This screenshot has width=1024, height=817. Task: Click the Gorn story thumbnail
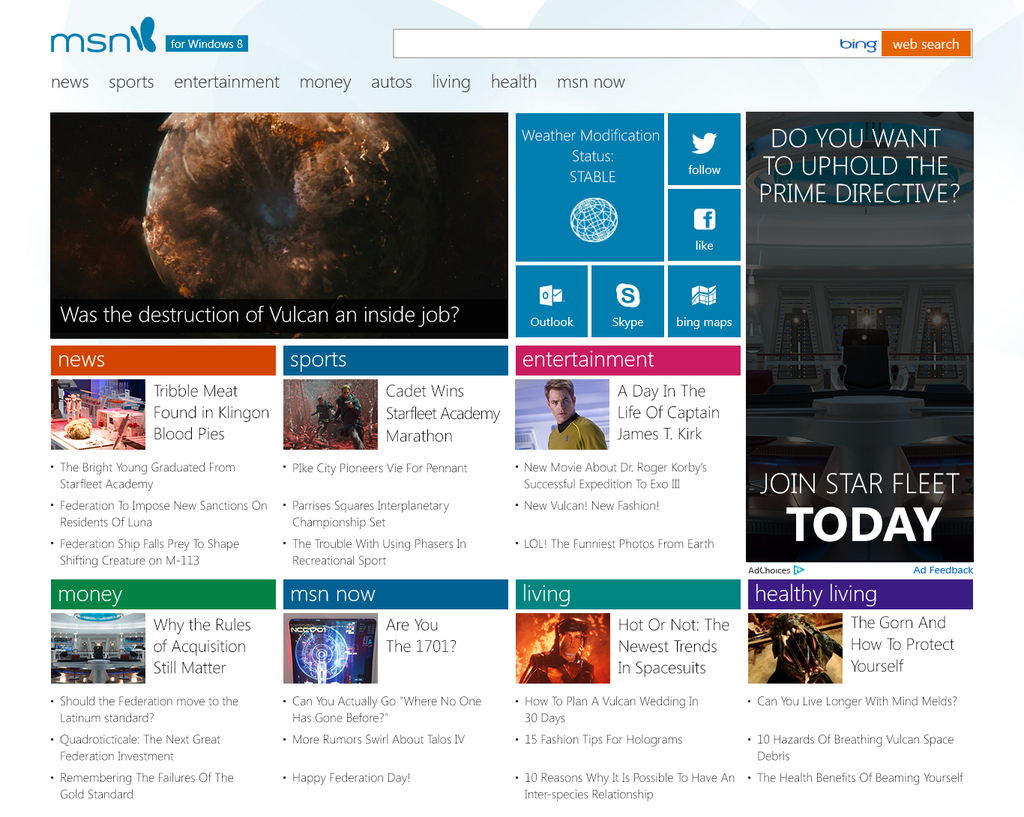click(x=795, y=648)
